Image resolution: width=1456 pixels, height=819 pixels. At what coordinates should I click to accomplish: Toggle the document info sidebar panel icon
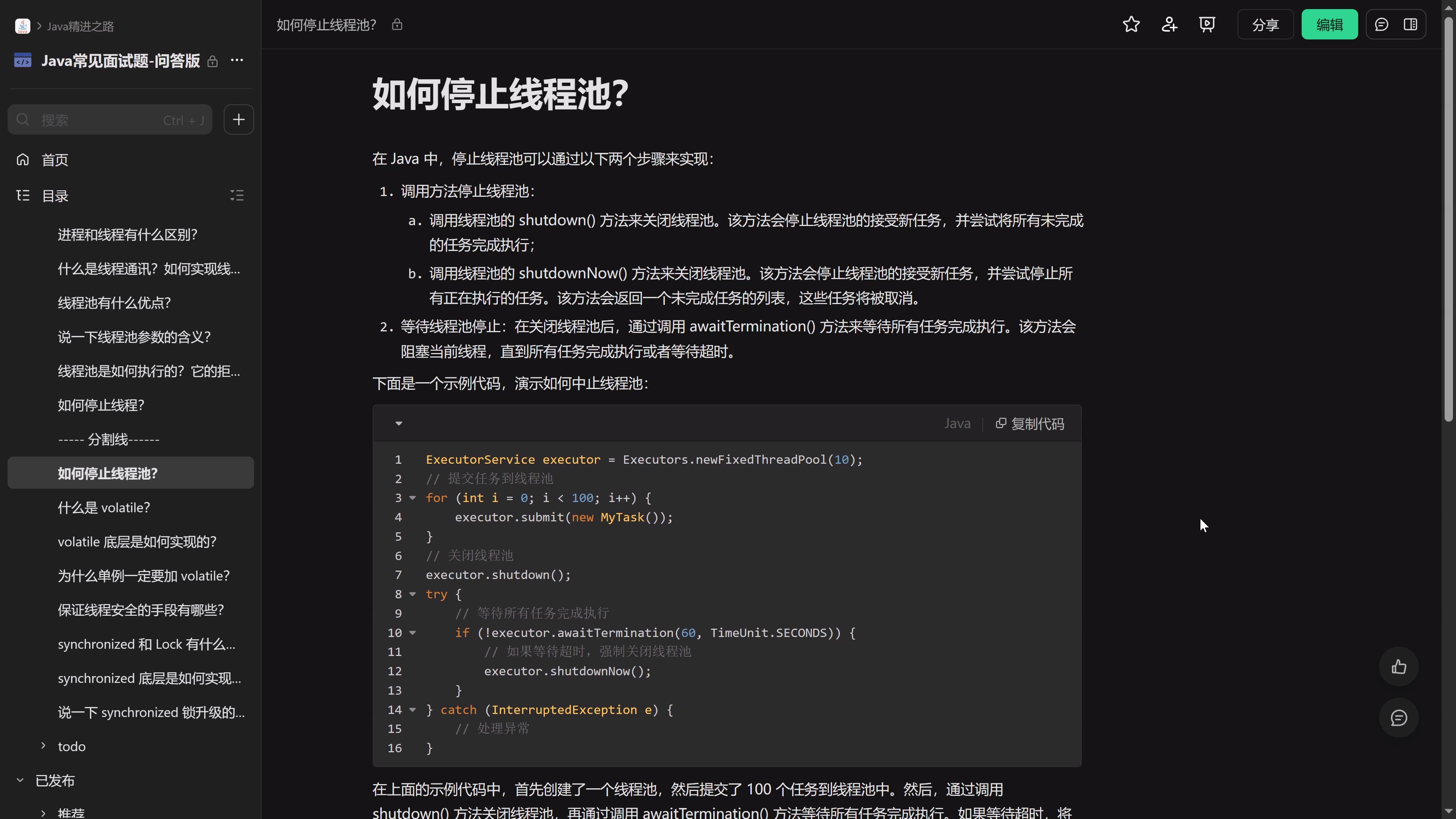click(1411, 24)
